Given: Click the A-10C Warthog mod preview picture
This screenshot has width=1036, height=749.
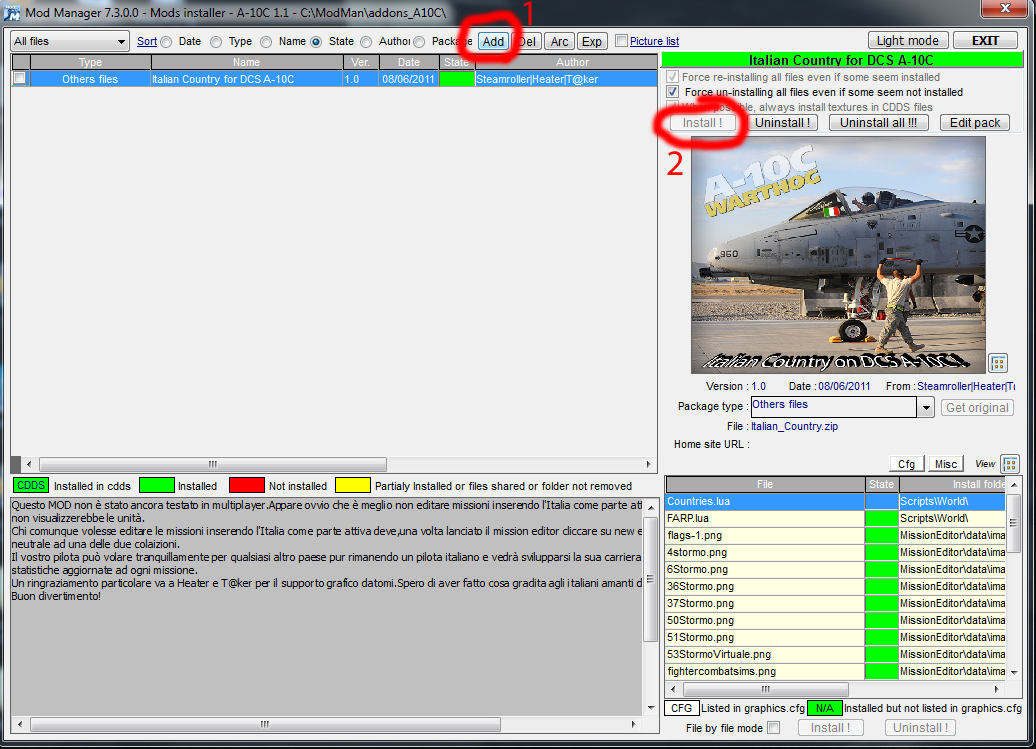Looking at the screenshot, I should tap(838, 255).
